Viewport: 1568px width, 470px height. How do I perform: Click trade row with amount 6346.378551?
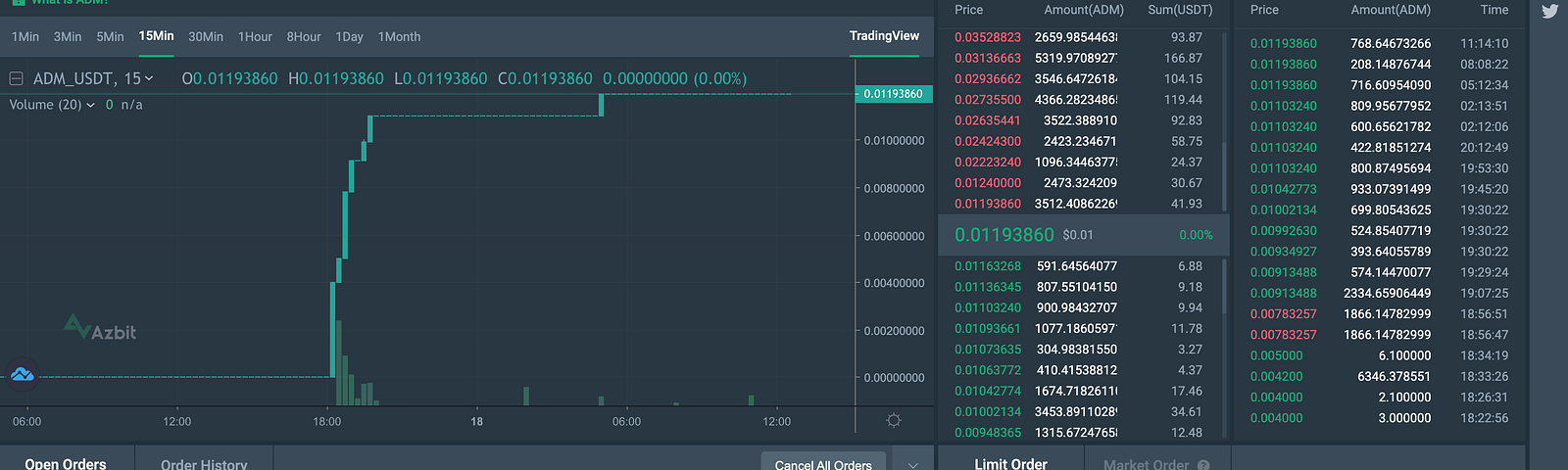[x=1380, y=376]
